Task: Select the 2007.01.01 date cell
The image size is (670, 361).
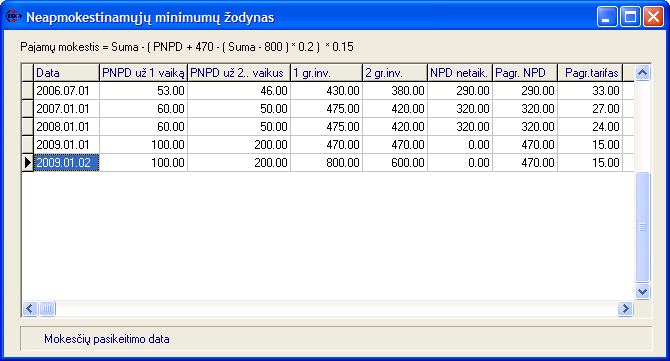Action: tap(66, 109)
